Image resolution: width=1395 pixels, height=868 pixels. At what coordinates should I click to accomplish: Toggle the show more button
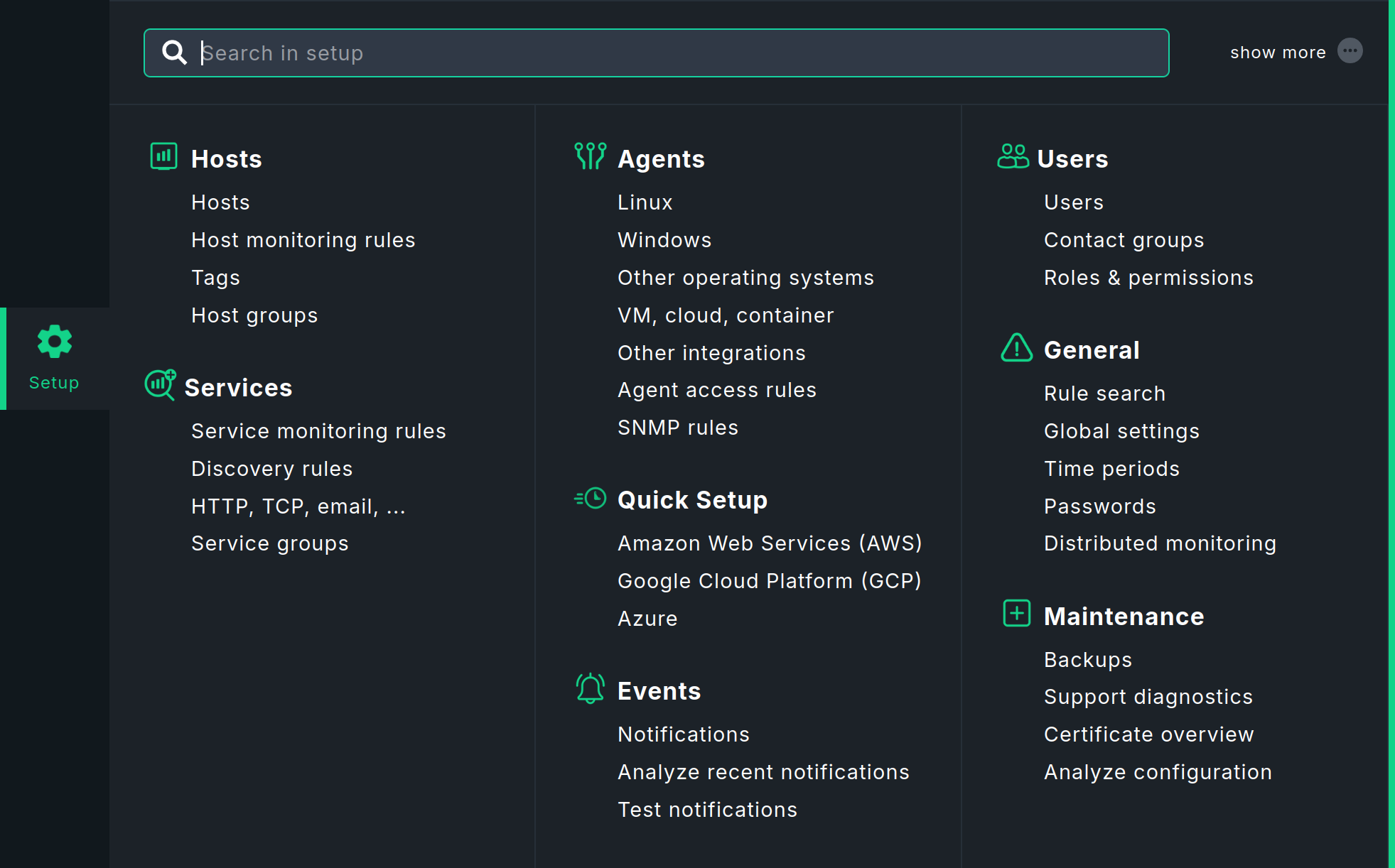[x=1350, y=51]
